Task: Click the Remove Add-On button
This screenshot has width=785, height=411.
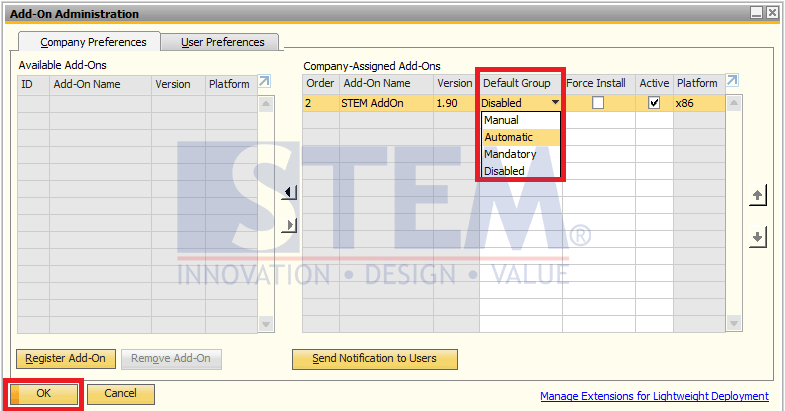Action: click(171, 358)
